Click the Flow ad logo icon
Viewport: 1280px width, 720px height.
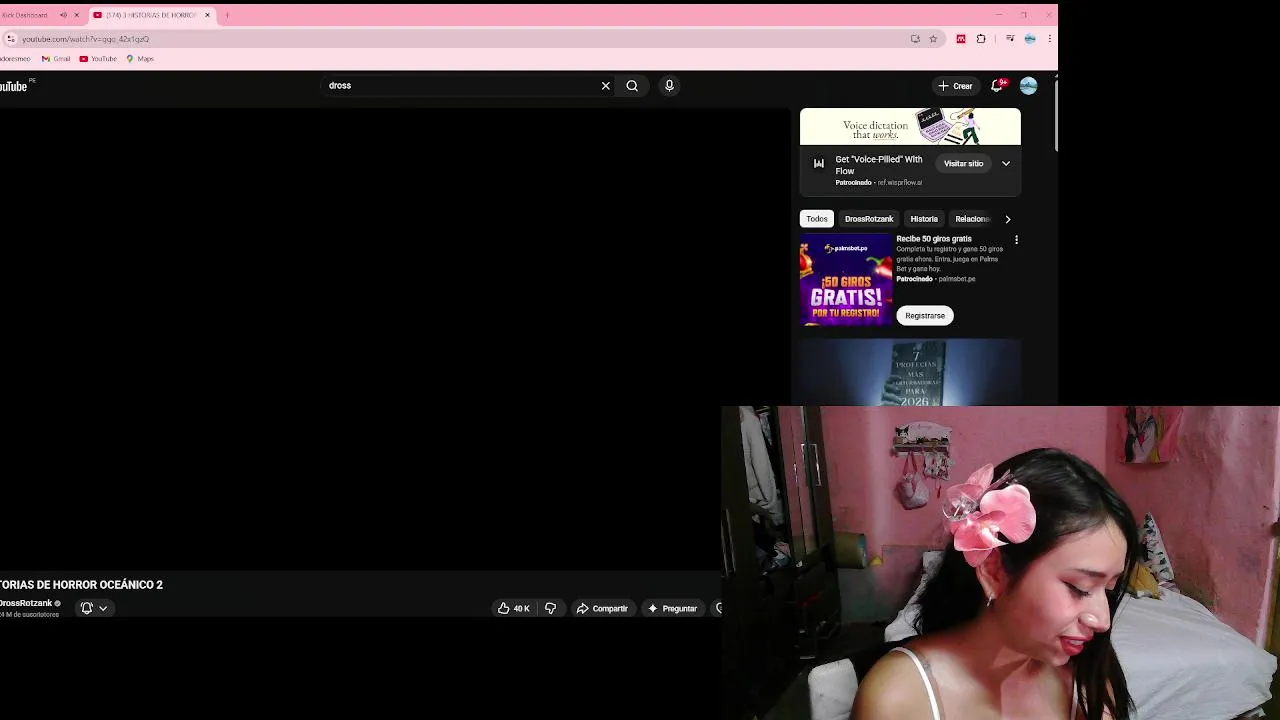click(x=819, y=164)
